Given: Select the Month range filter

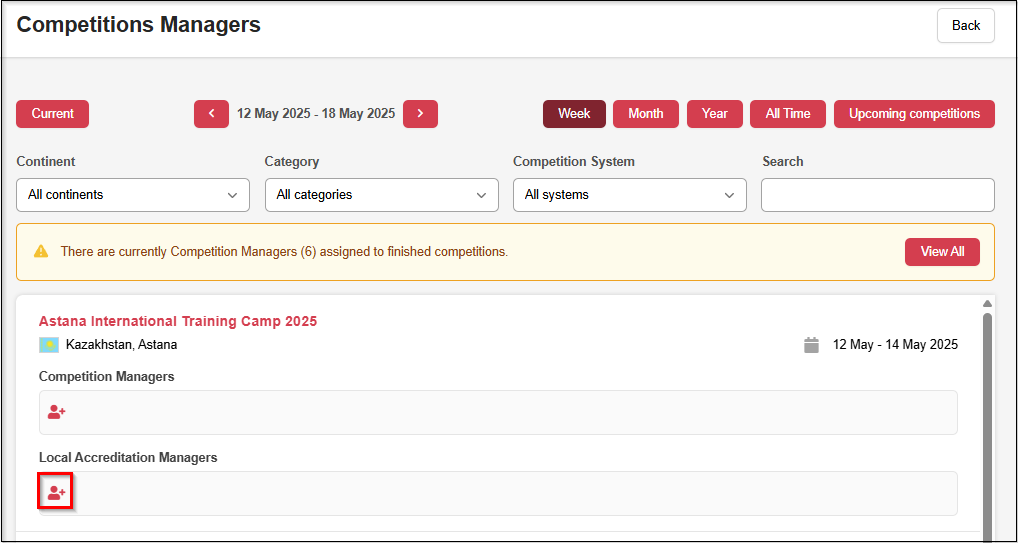Looking at the screenshot, I should (x=645, y=114).
